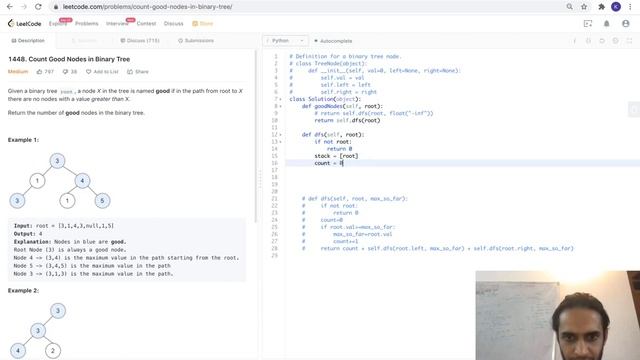Open the Explore menu
Image resolution: width=640 pixels, height=360 pixels.
pos(58,24)
